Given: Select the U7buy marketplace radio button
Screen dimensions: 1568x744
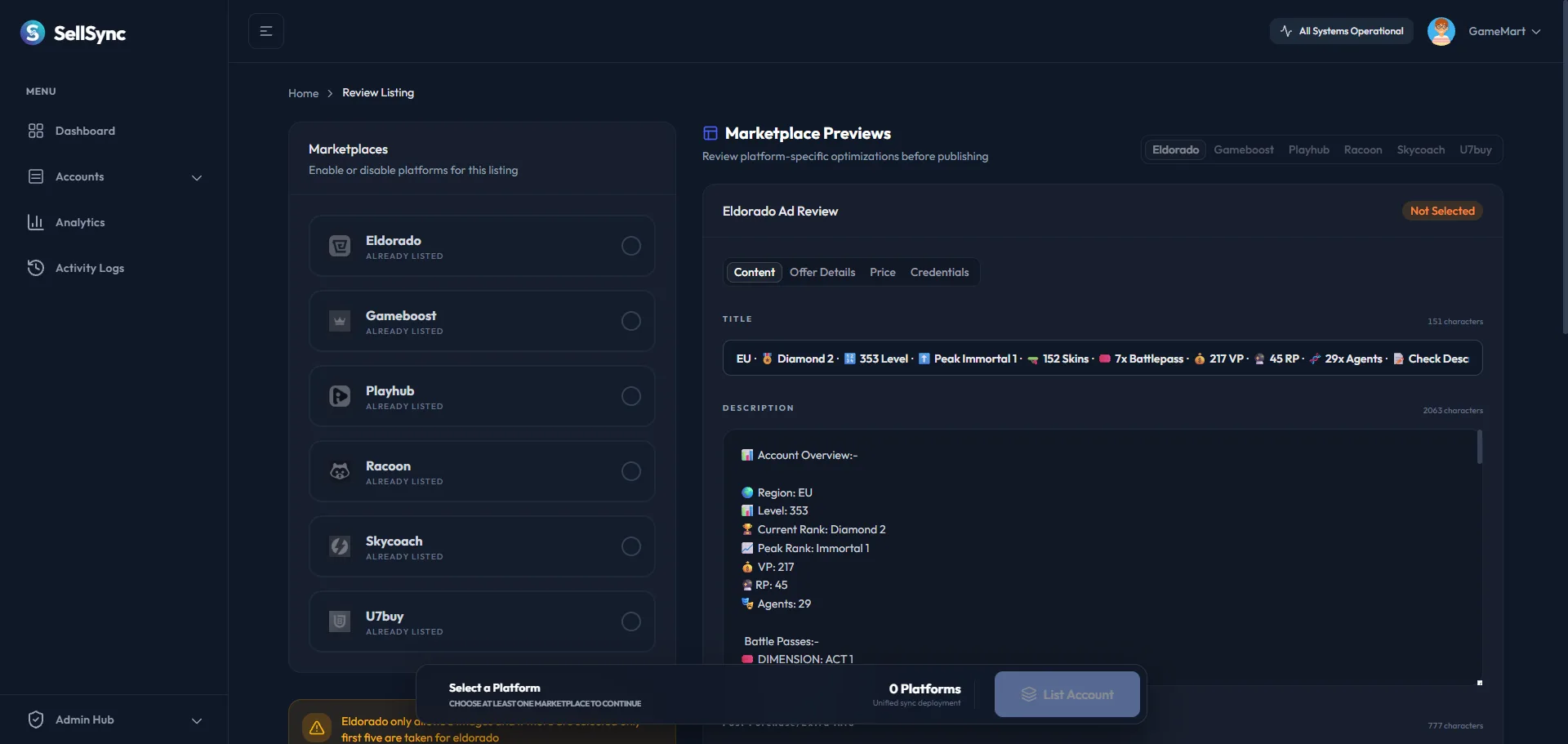Looking at the screenshot, I should [x=631, y=621].
